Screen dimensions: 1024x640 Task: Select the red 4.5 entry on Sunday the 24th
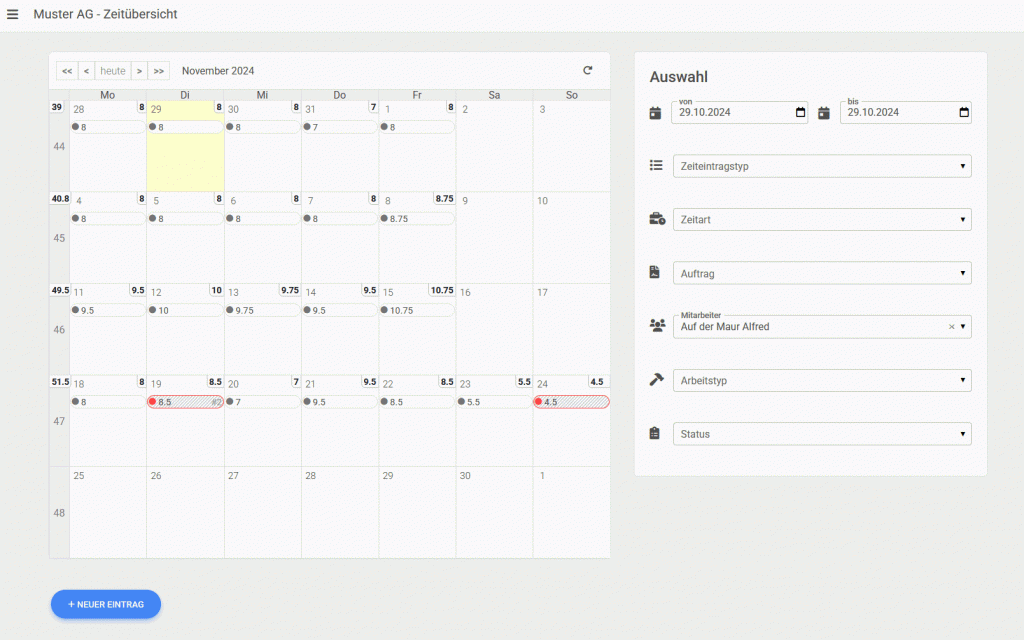(571, 402)
